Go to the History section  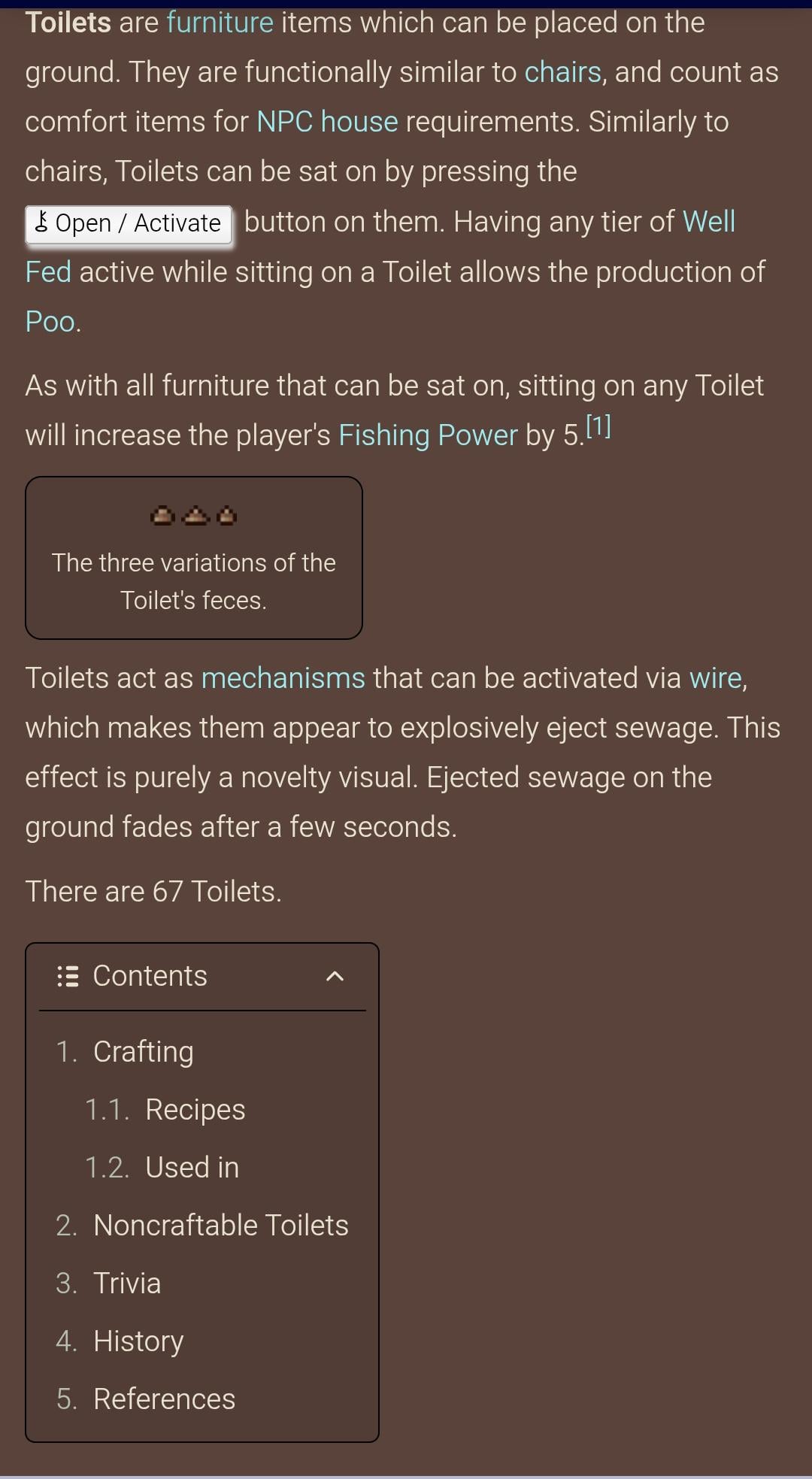pos(138,1341)
